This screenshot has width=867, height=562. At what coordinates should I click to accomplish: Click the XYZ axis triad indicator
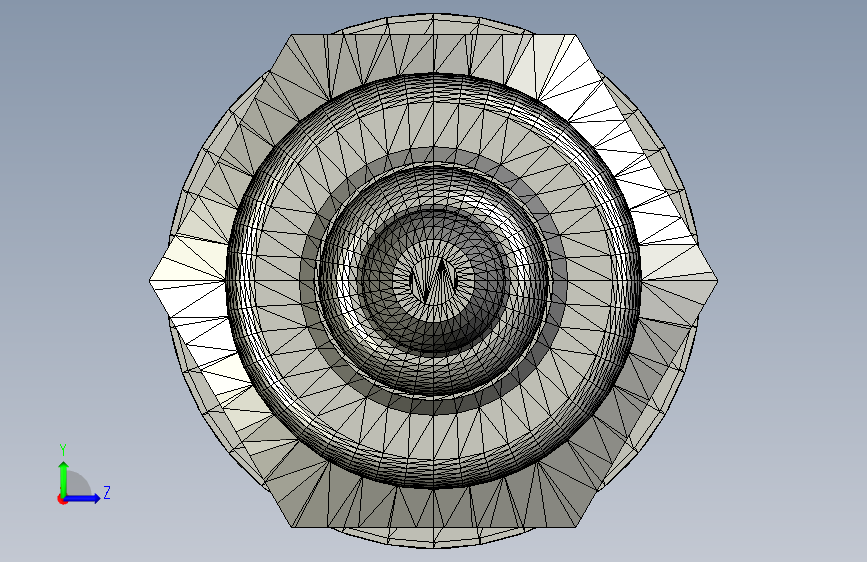(83, 475)
